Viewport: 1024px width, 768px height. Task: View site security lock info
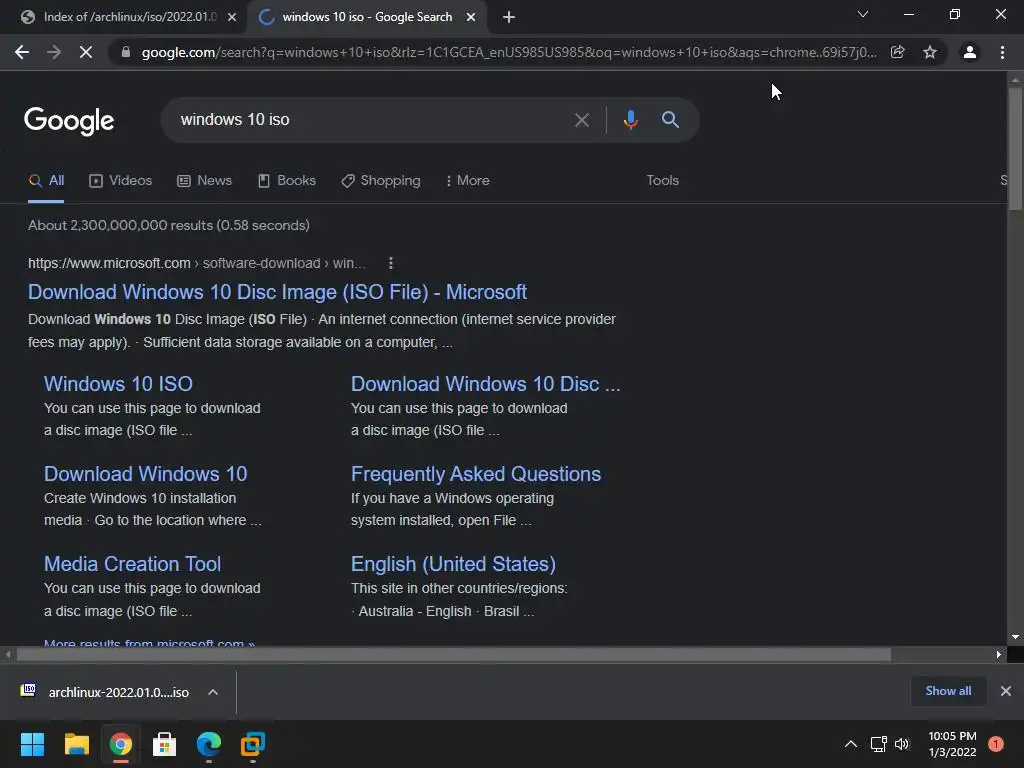click(x=126, y=52)
